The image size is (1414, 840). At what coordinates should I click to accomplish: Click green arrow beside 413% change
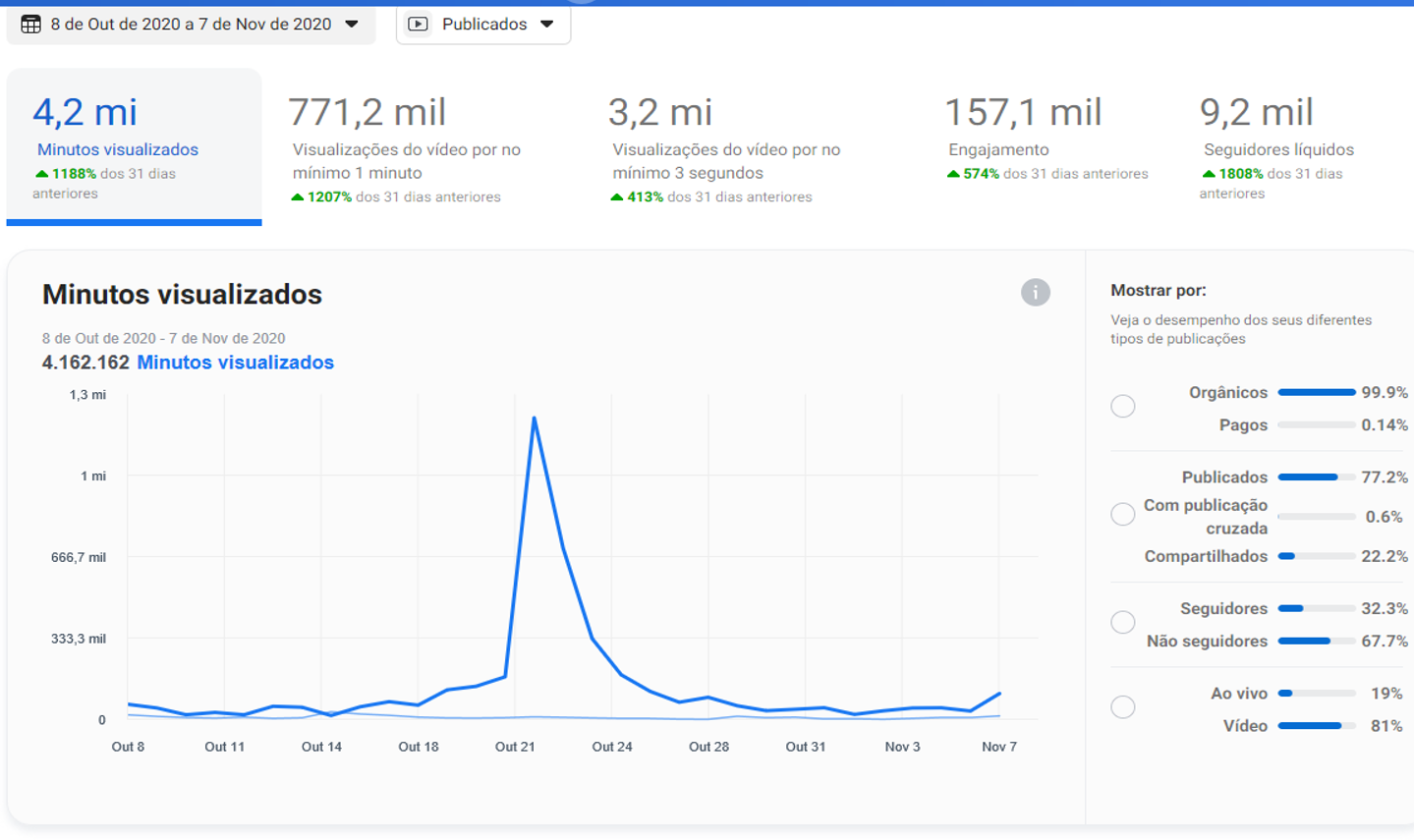coord(617,197)
